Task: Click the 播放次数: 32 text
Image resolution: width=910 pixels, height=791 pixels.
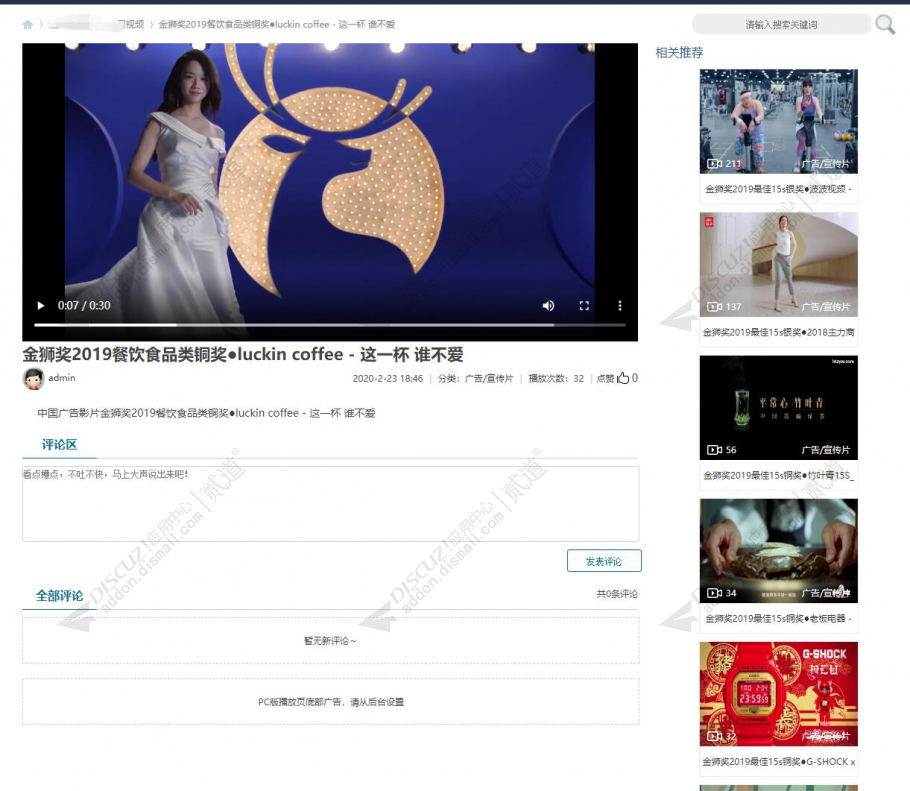Action: 556,378
